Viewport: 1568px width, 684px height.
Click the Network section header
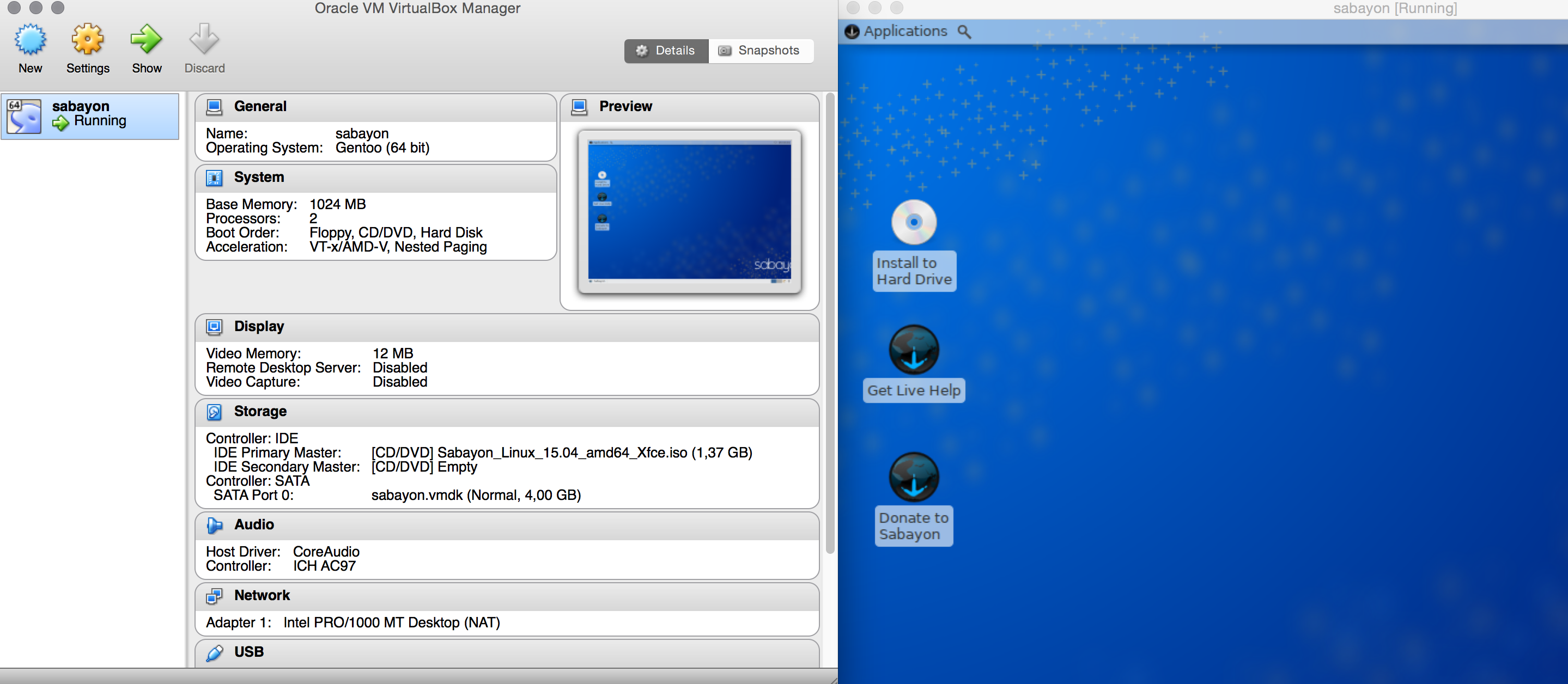[262, 595]
